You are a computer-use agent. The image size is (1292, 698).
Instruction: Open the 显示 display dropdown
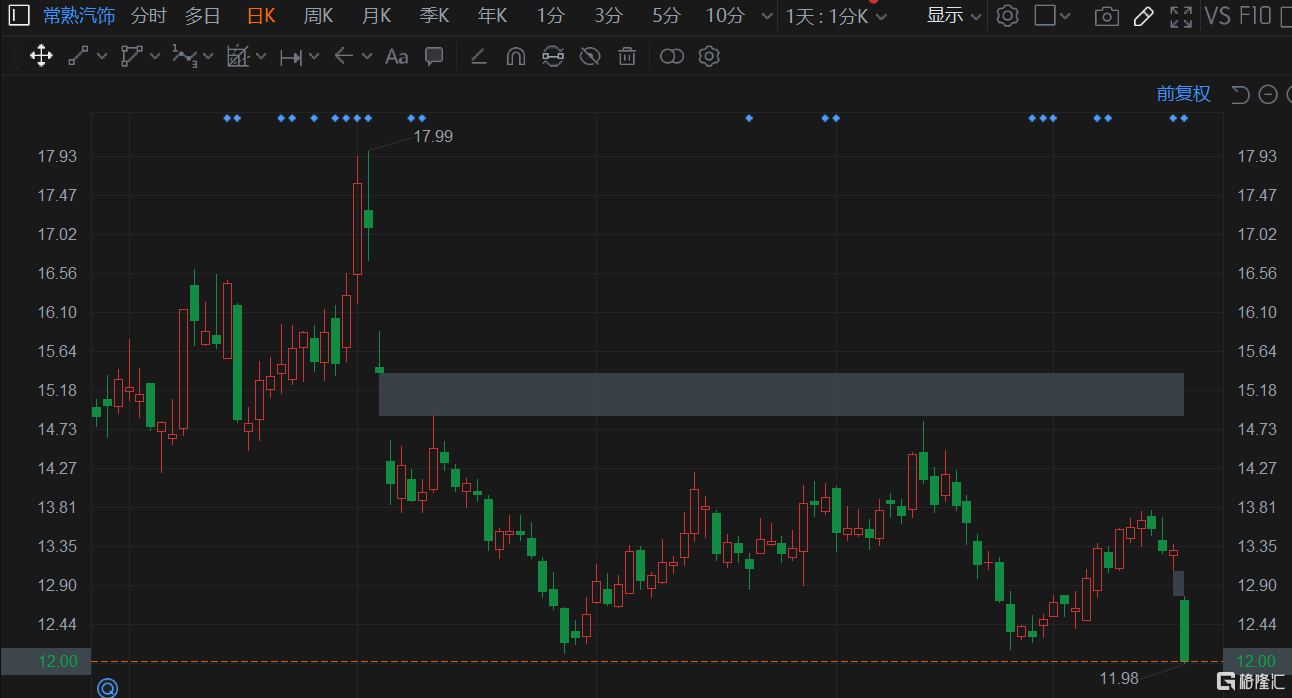(954, 15)
